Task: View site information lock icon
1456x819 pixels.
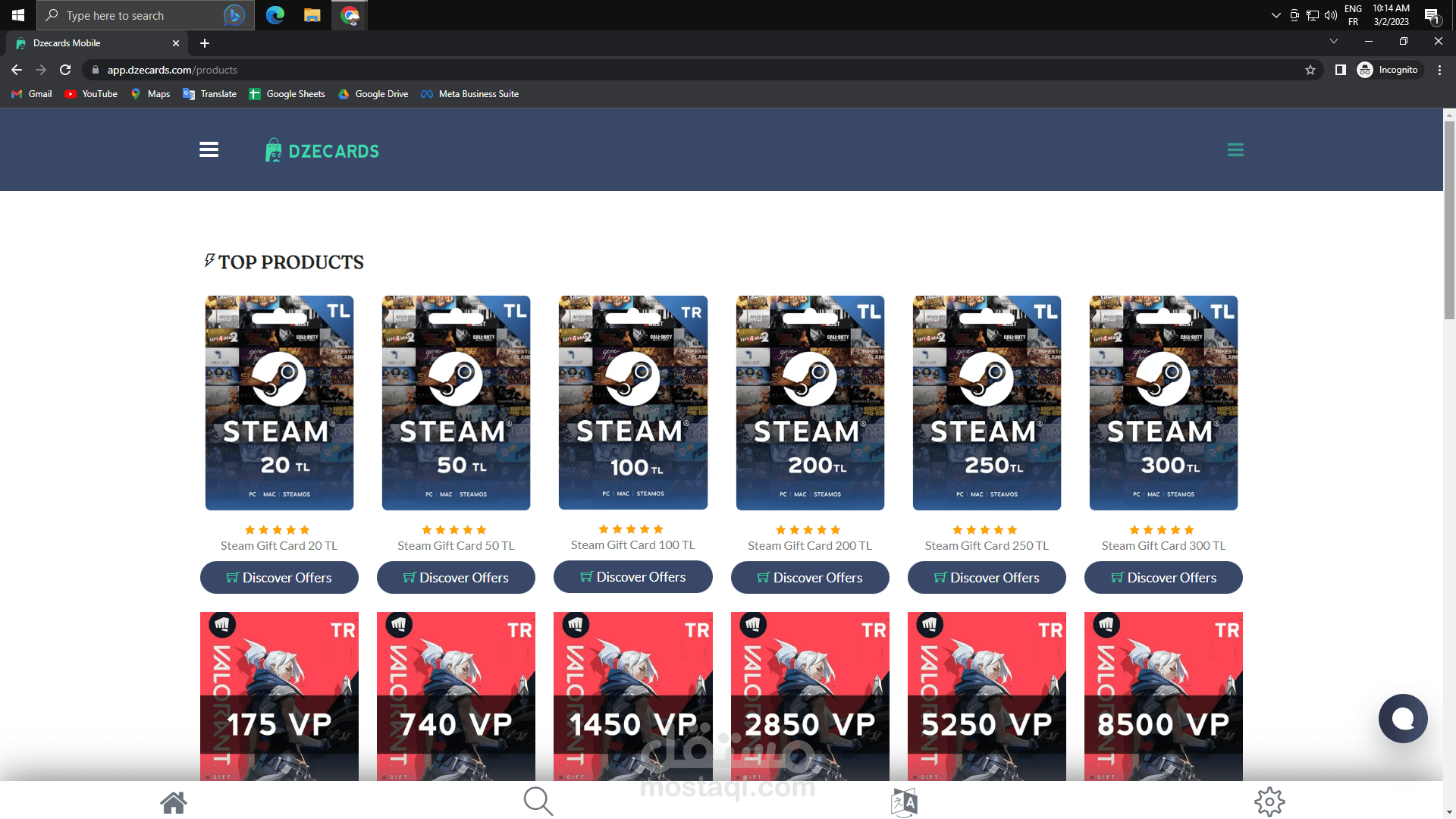Action: [x=95, y=70]
